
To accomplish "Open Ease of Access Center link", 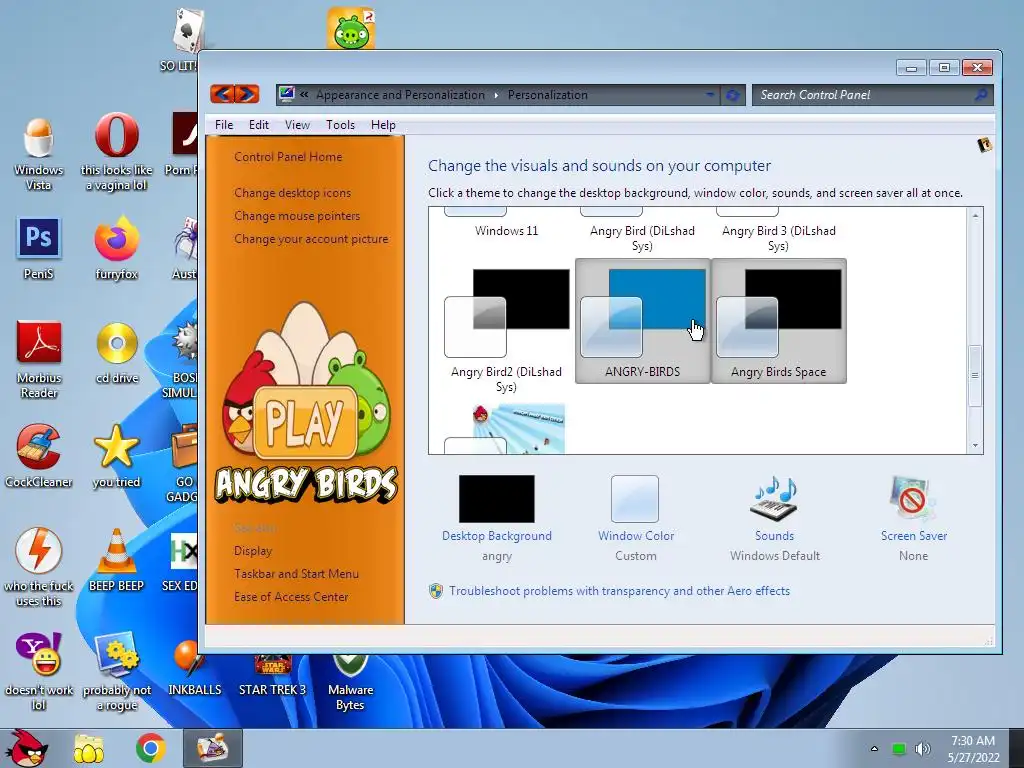I will point(291,596).
